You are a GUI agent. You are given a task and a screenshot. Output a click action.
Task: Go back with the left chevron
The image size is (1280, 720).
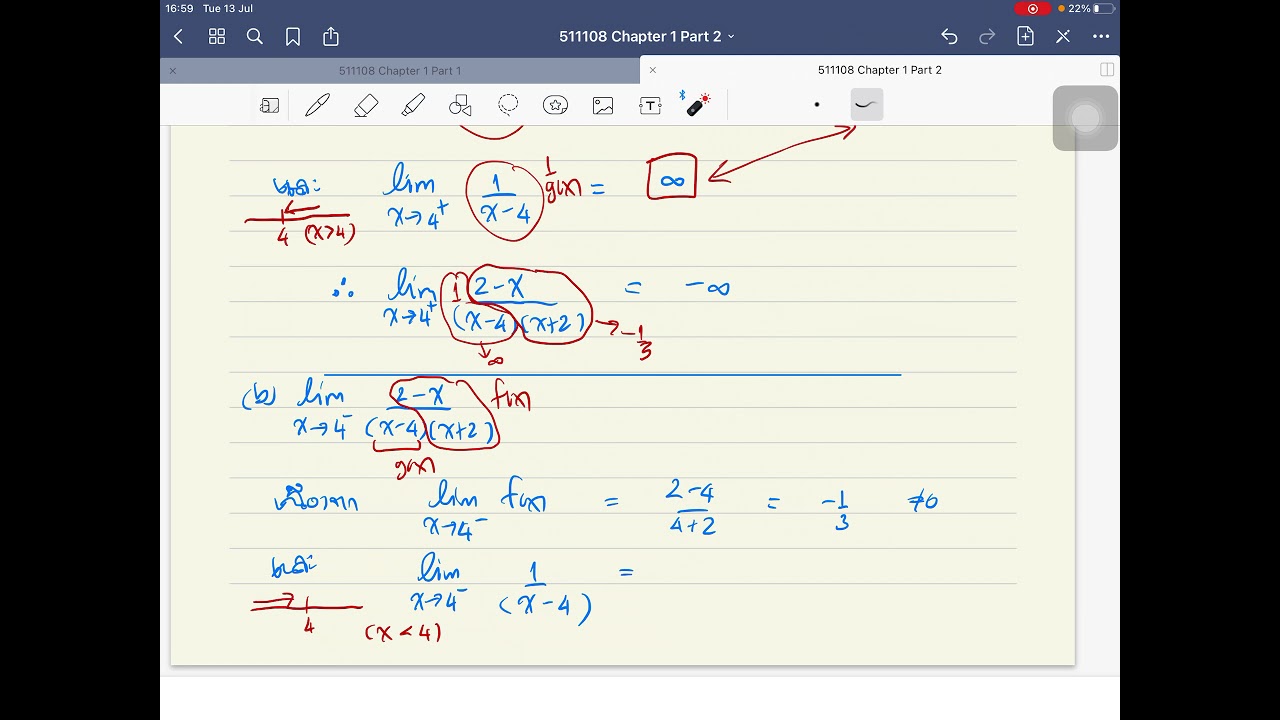(179, 37)
